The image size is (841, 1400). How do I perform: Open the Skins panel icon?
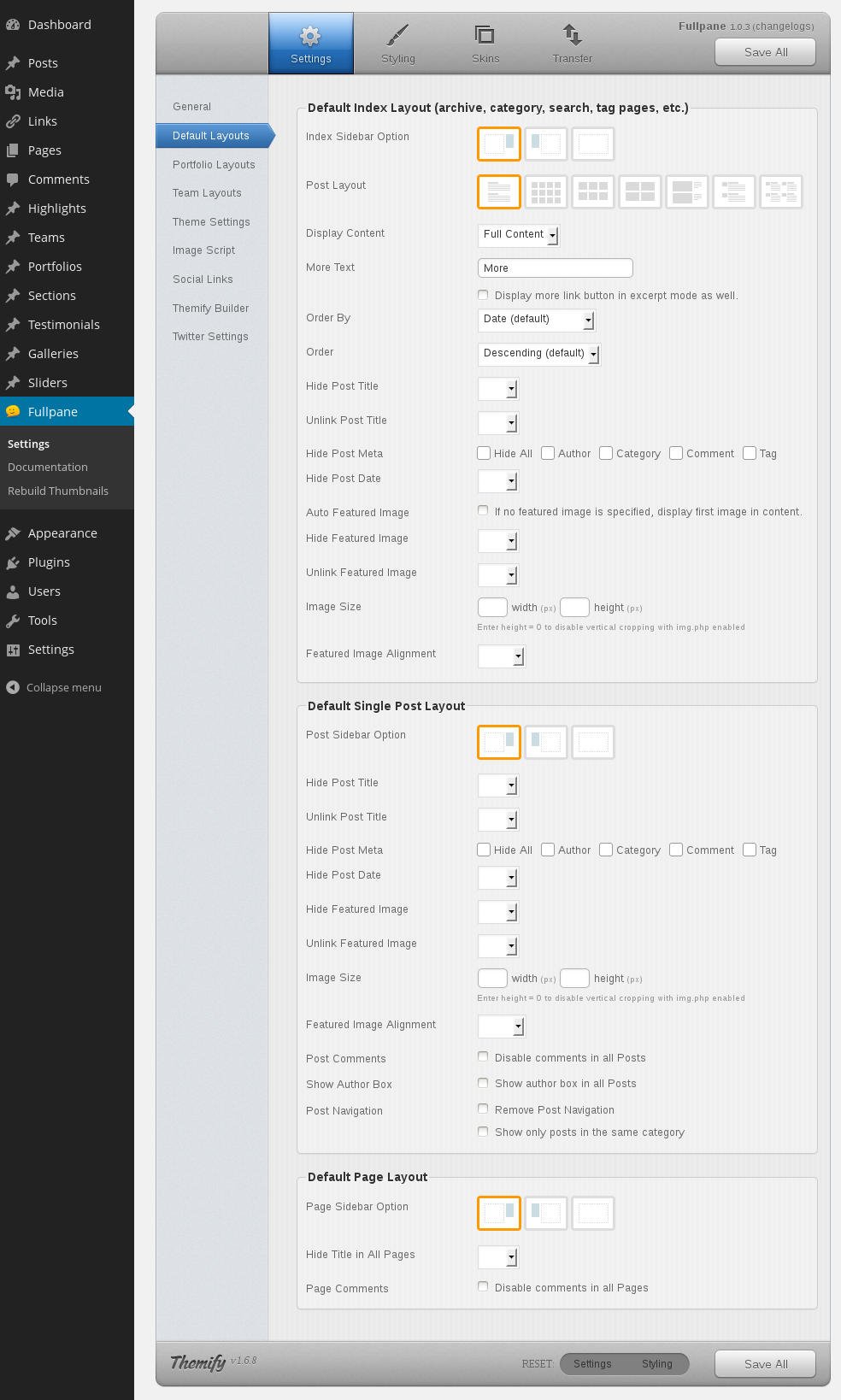click(x=485, y=36)
